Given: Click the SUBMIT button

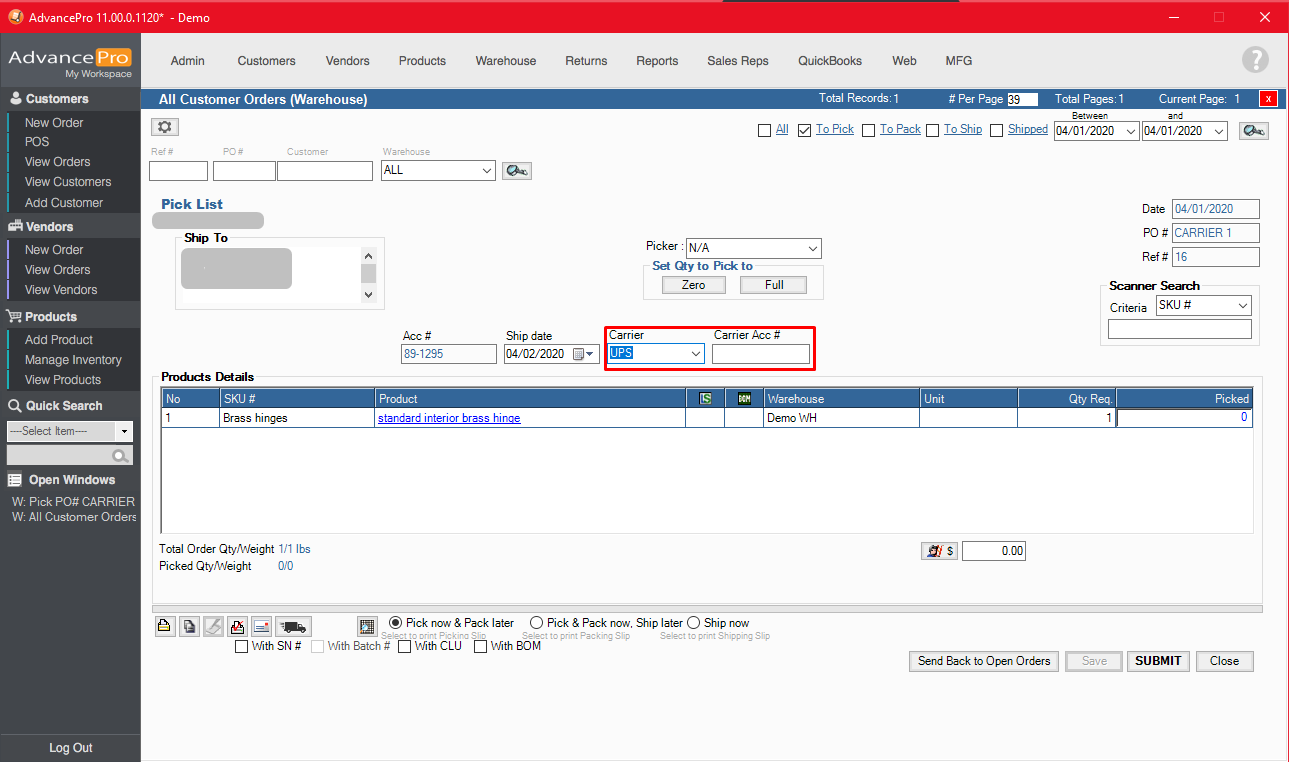Looking at the screenshot, I should pos(1157,661).
